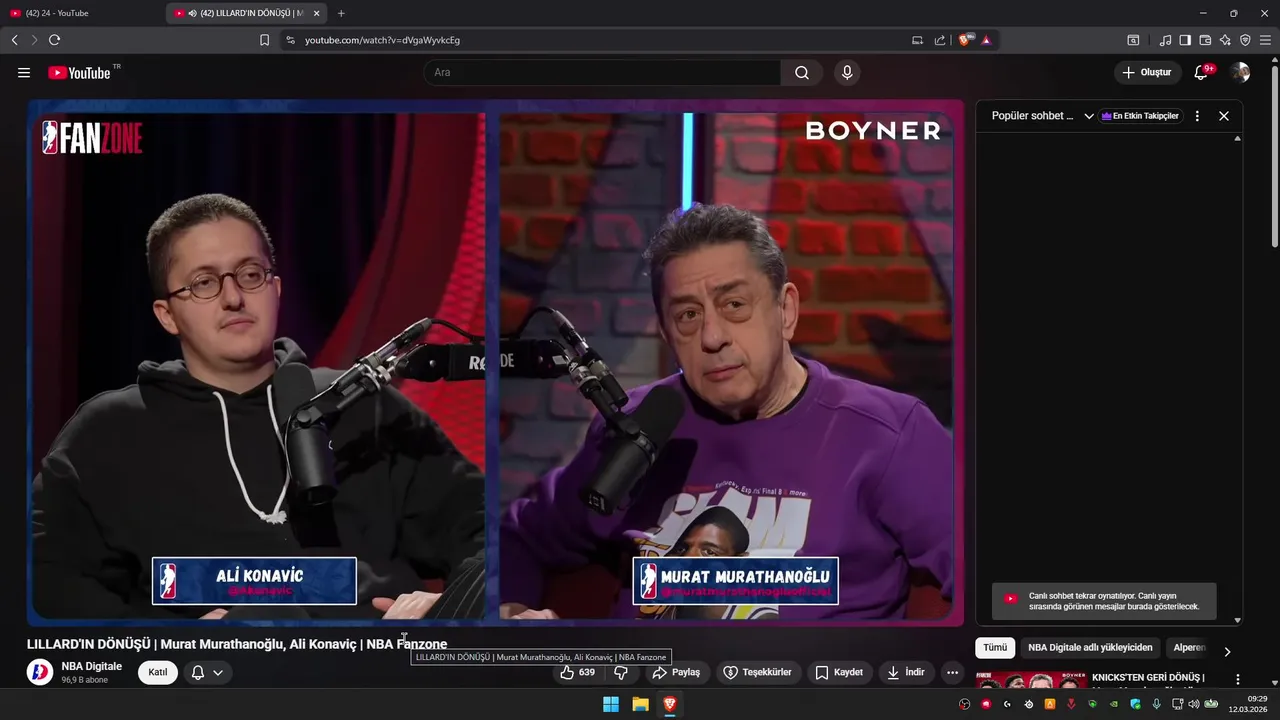
Task: Like the video with 639 likes
Action: pyautogui.click(x=578, y=672)
